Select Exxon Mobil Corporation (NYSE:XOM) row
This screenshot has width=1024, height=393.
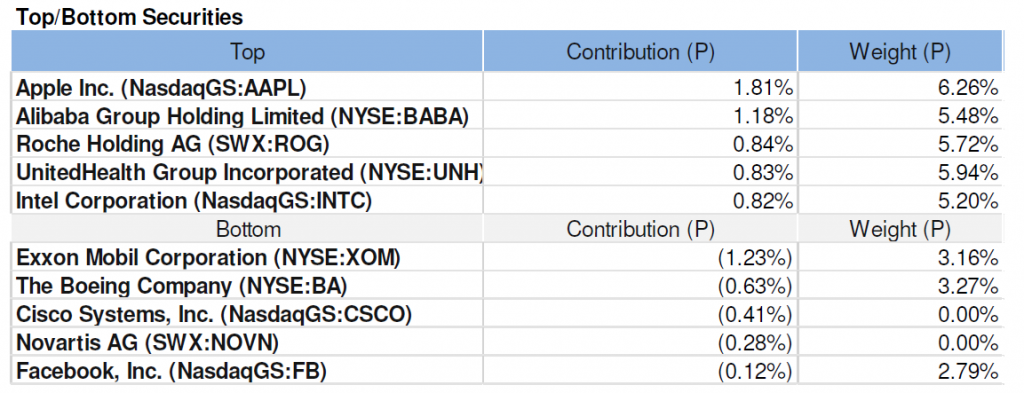(507, 258)
